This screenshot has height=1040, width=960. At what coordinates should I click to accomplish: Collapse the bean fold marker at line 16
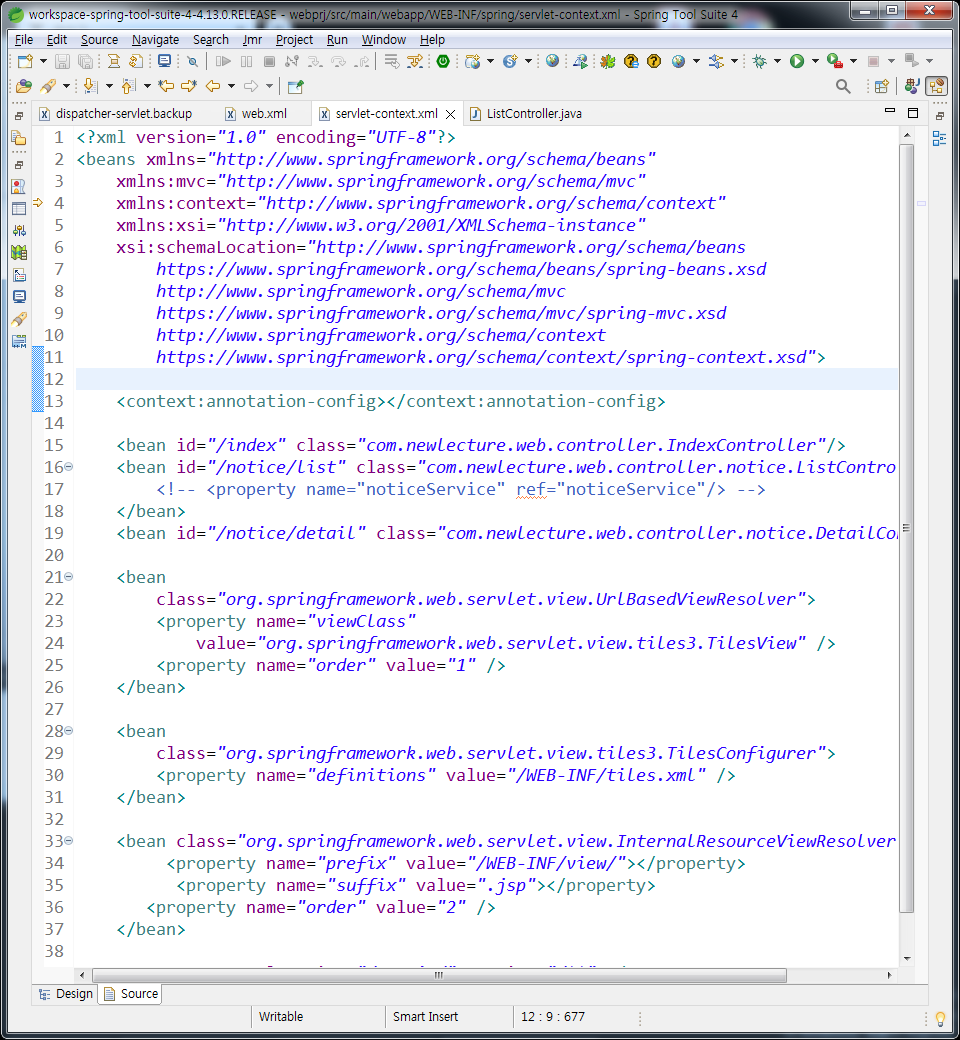(x=68, y=467)
